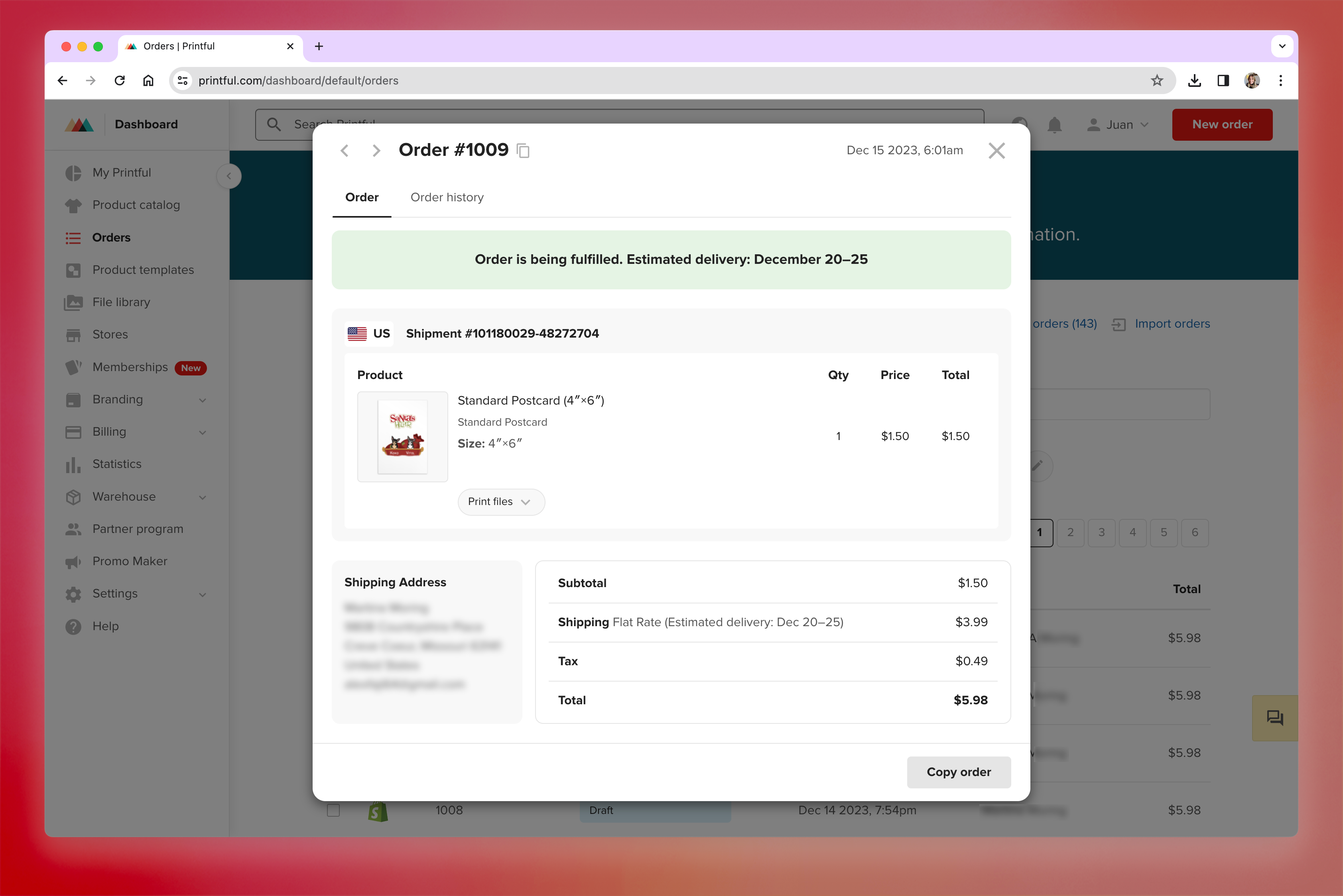Tick the checkbox for order 1008
The width and height of the screenshot is (1343, 896).
pos(333,810)
